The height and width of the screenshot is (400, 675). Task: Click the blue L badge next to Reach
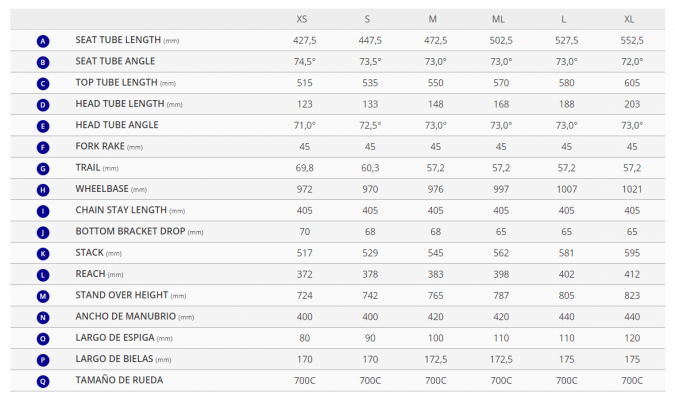pos(42,274)
